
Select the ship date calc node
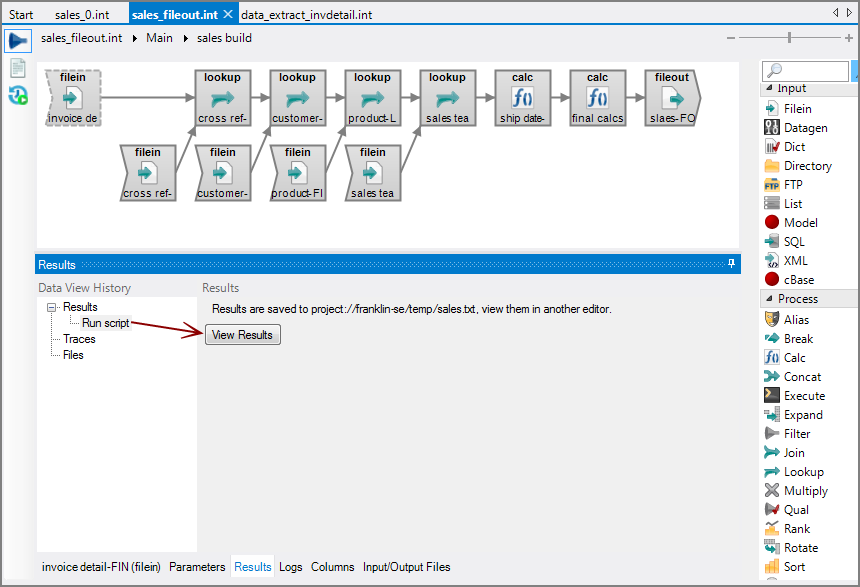[522, 98]
